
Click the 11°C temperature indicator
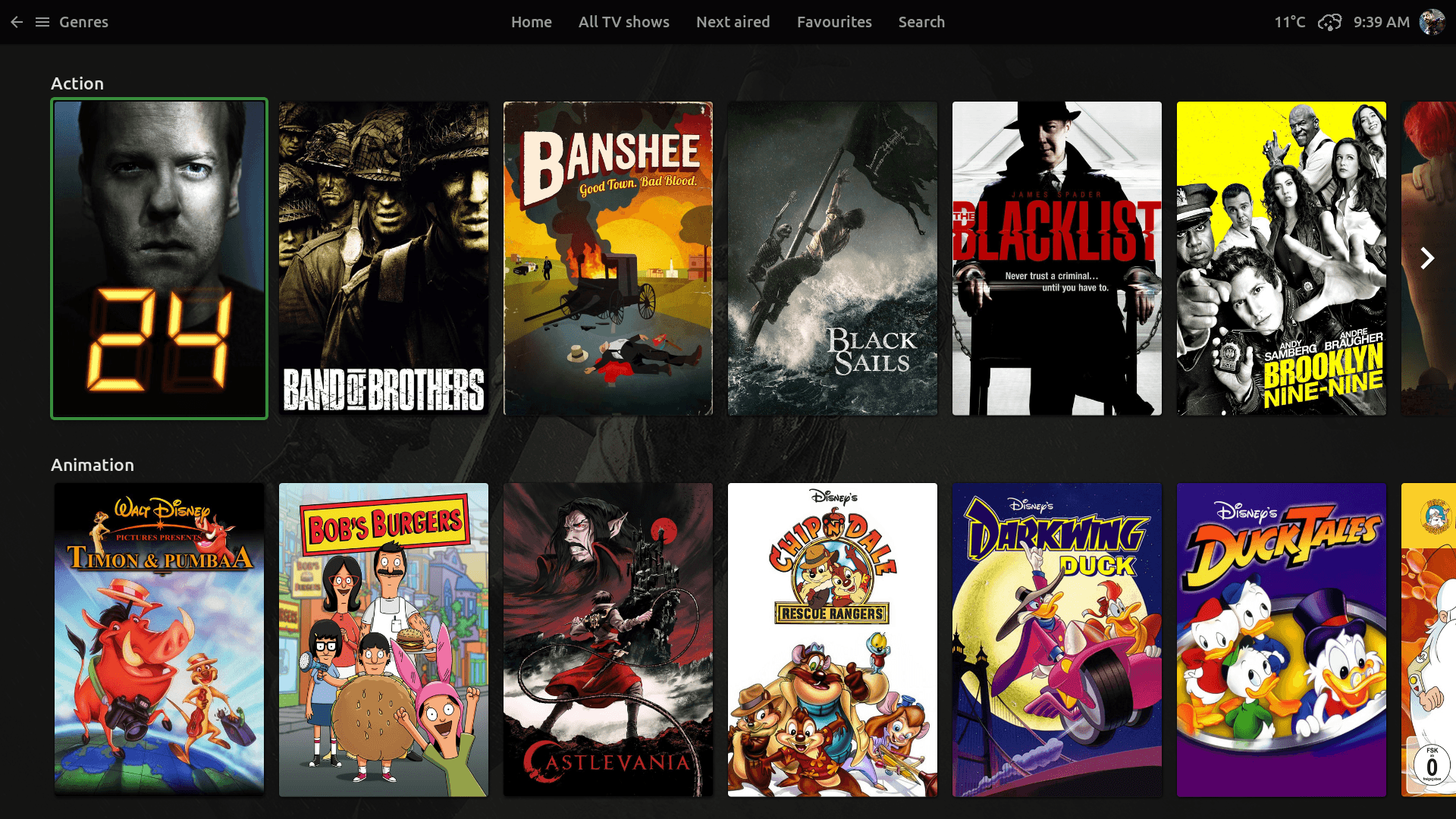click(1289, 22)
